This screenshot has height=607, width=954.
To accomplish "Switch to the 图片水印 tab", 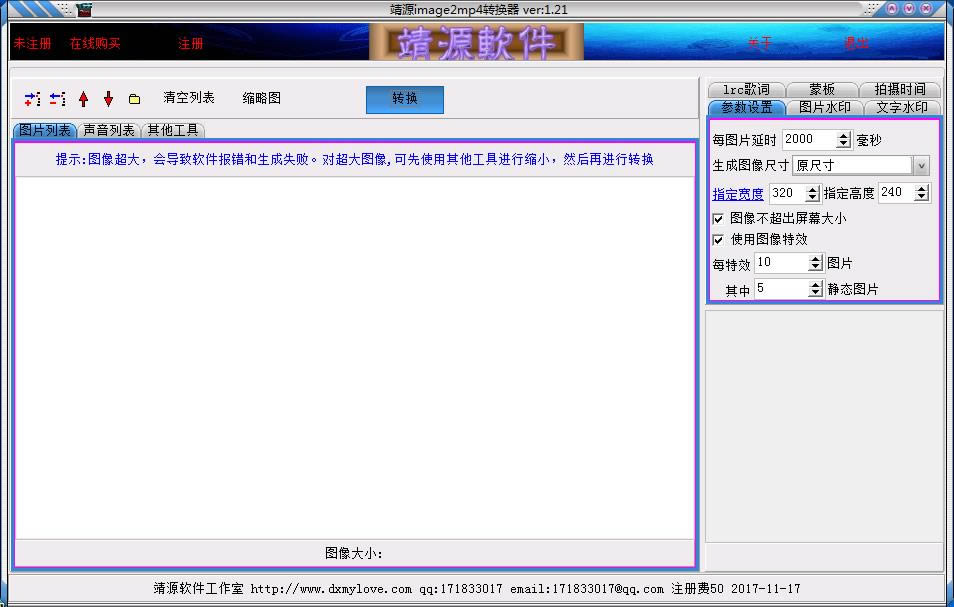I will coord(824,107).
